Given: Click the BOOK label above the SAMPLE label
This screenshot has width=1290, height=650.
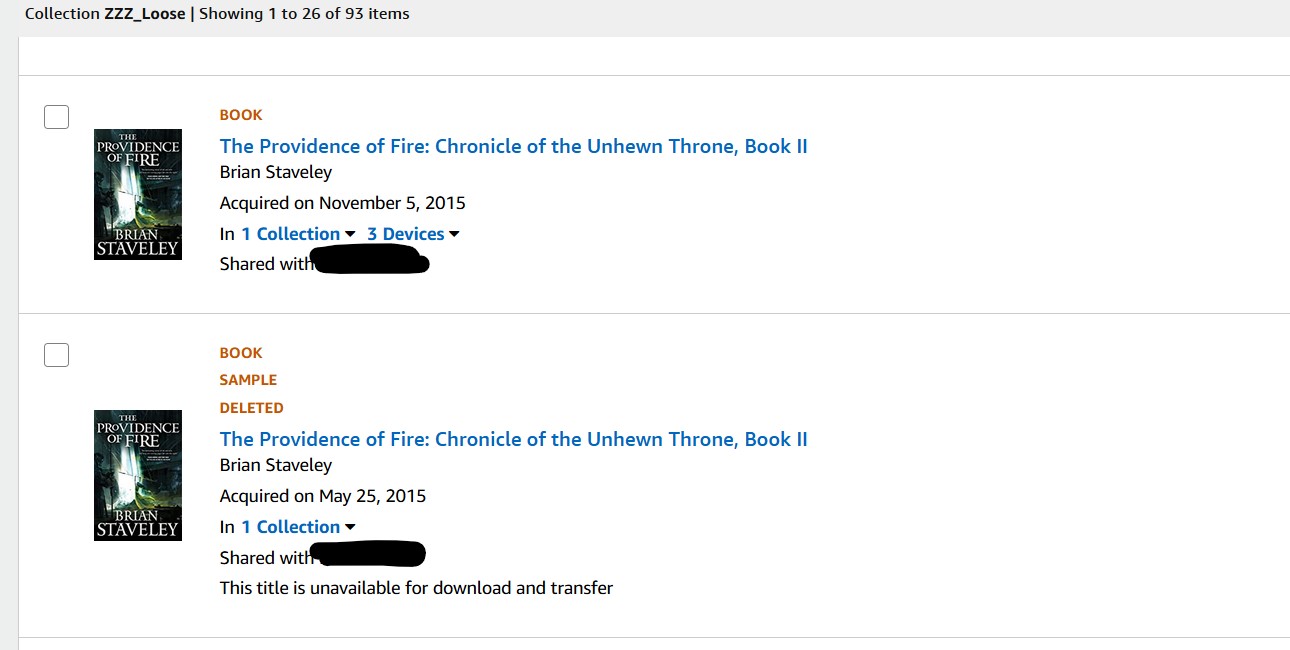Looking at the screenshot, I should point(241,353).
